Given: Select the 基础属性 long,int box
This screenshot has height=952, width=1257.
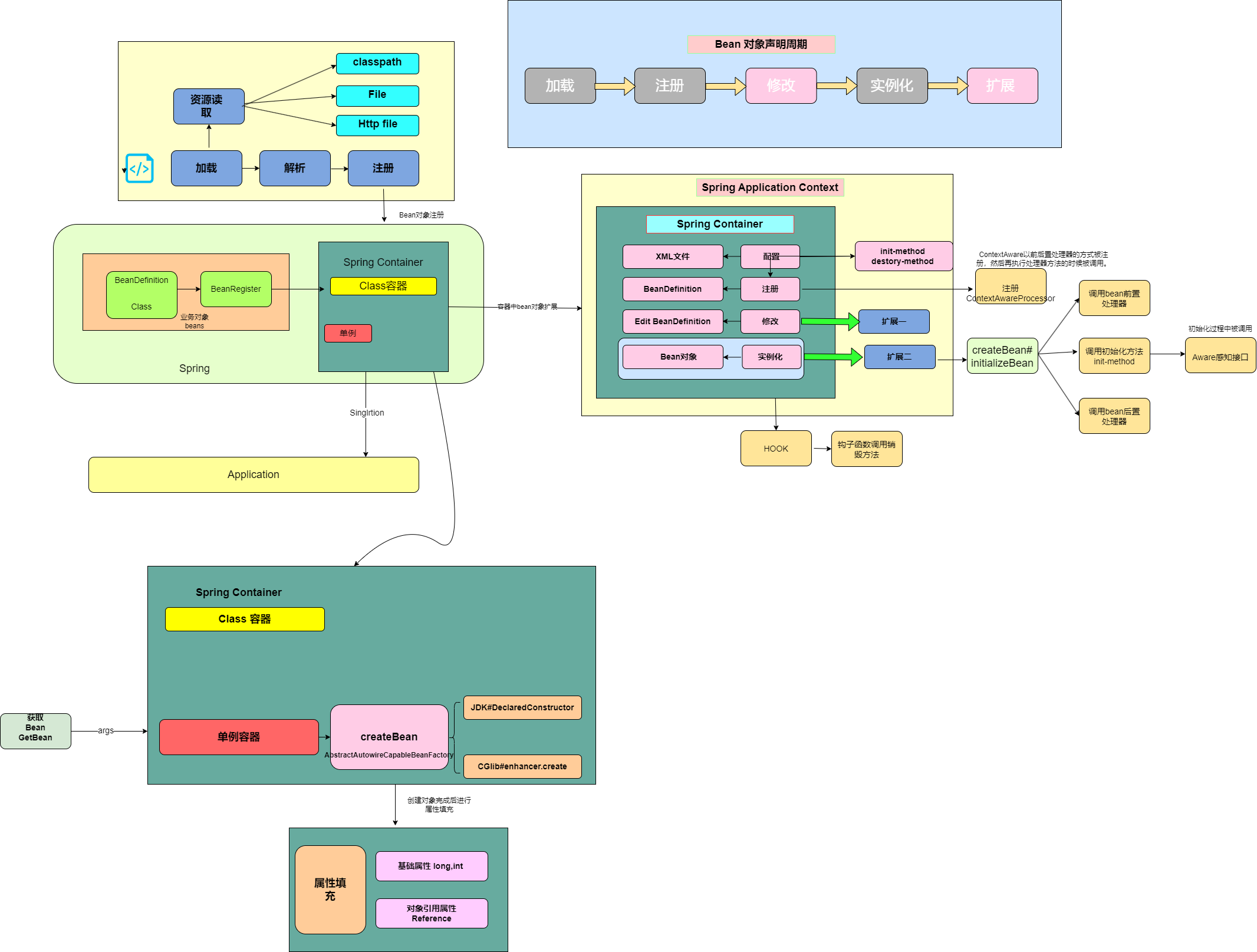Looking at the screenshot, I should pyautogui.click(x=432, y=866).
